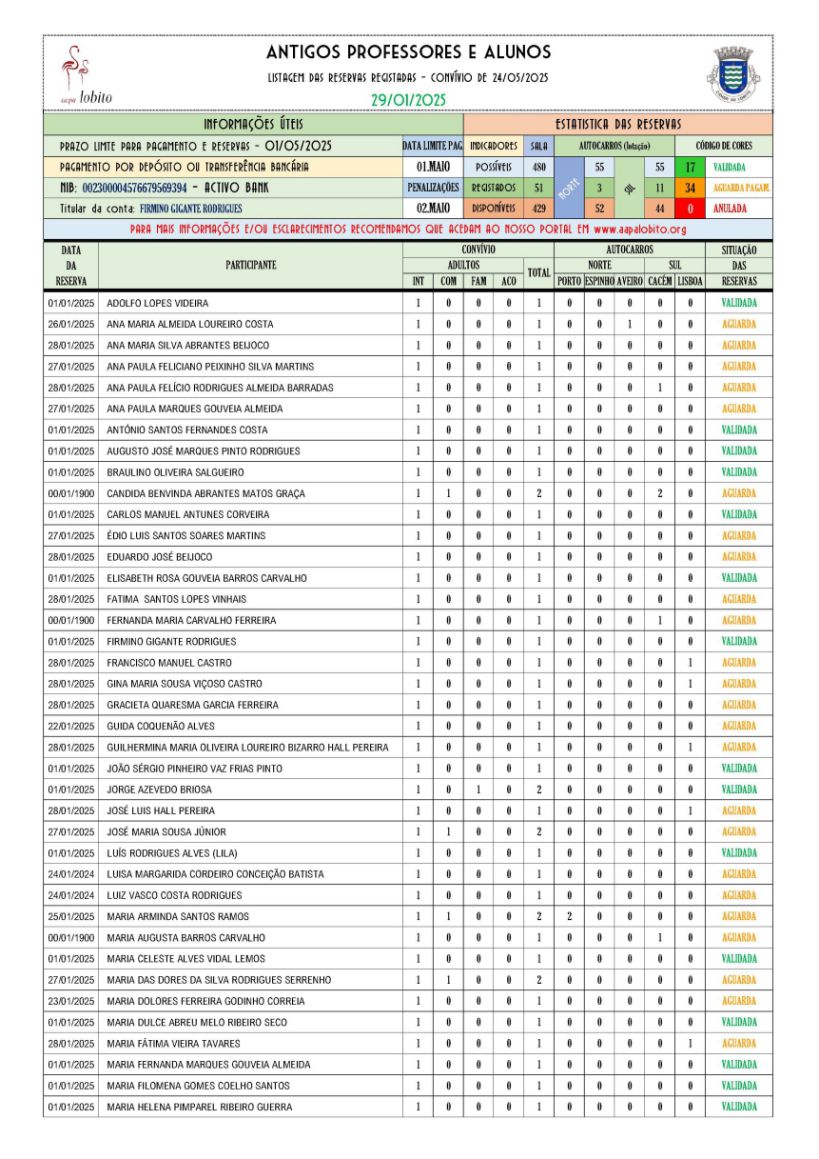Select 'GUIDA COQUENÃO ALVES' participant name
Viewport: 819px width, 1159px height.
[160, 727]
